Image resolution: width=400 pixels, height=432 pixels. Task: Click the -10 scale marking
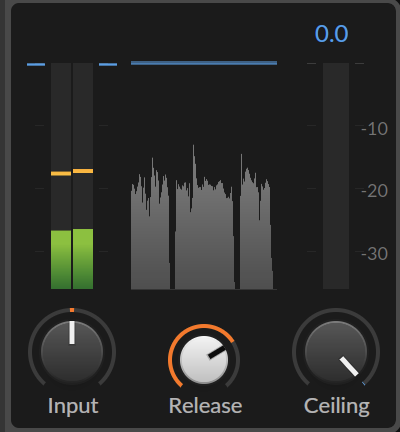(374, 129)
